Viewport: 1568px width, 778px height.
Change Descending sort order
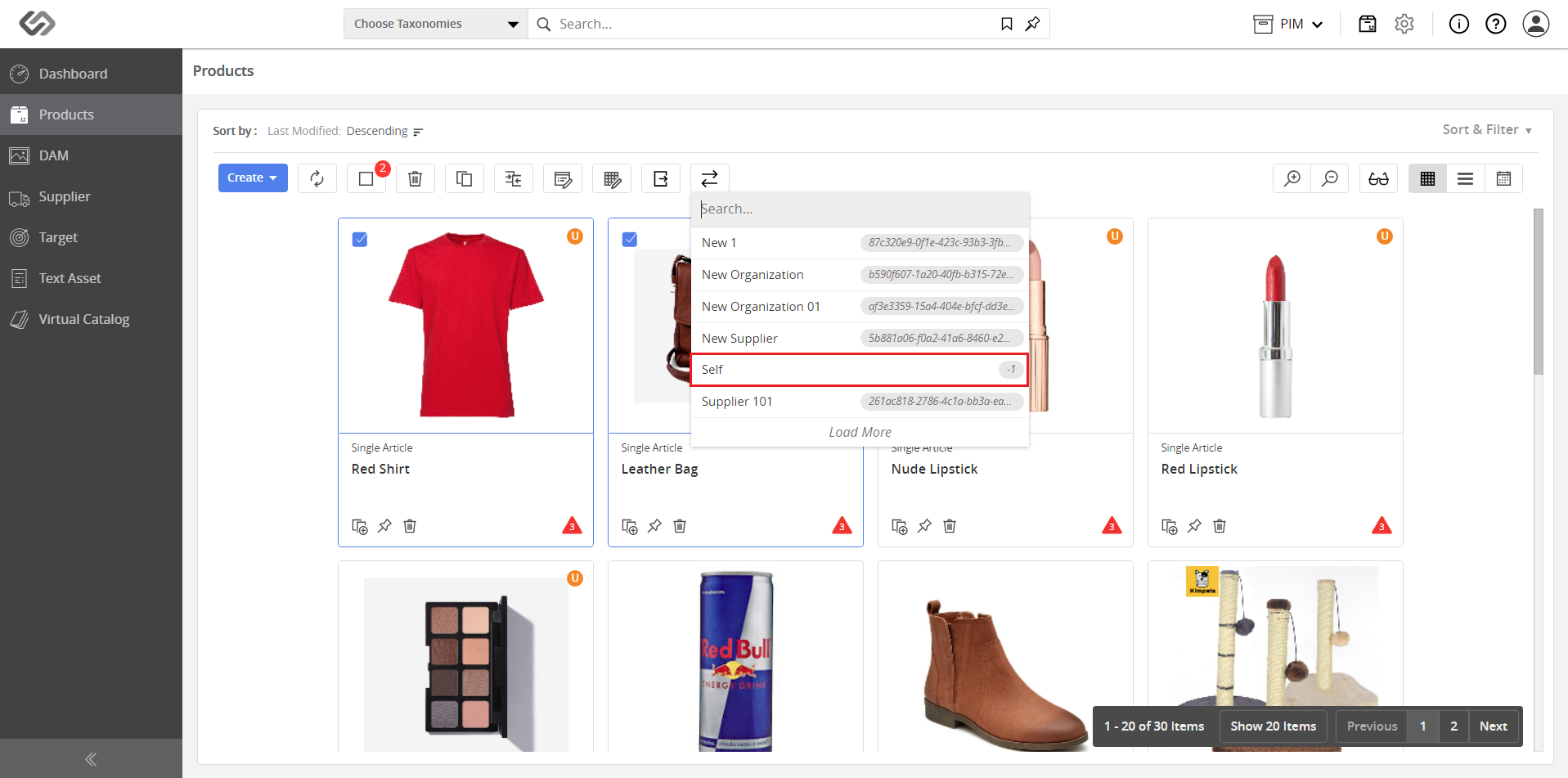click(x=384, y=131)
